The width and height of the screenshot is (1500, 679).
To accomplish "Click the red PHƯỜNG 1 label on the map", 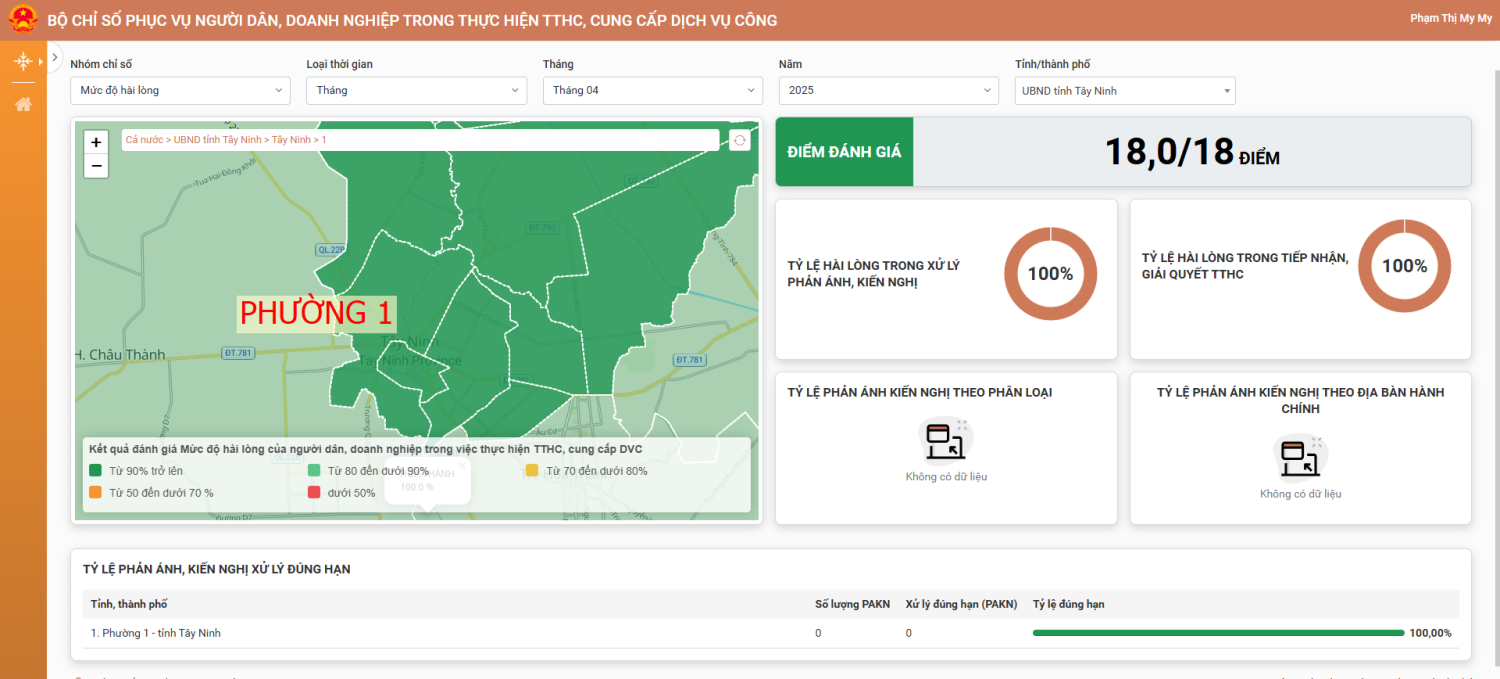I will coord(316,313).
